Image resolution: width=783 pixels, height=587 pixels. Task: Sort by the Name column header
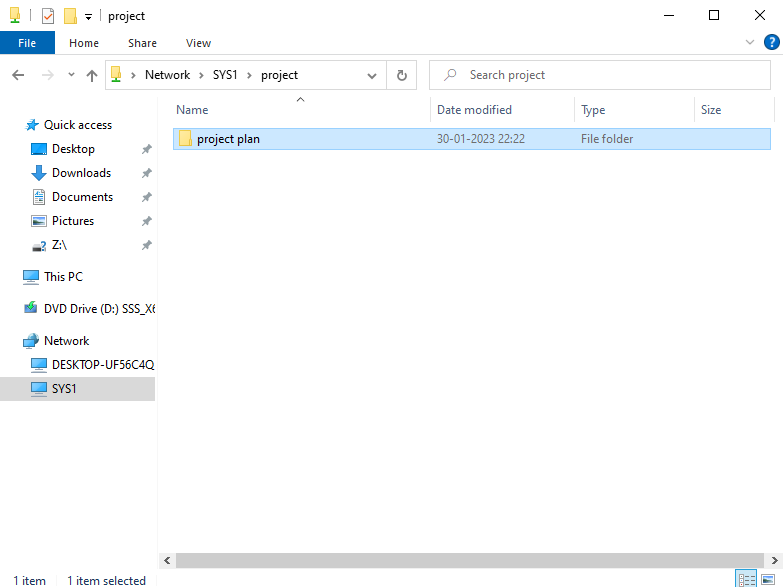[300, 109]
